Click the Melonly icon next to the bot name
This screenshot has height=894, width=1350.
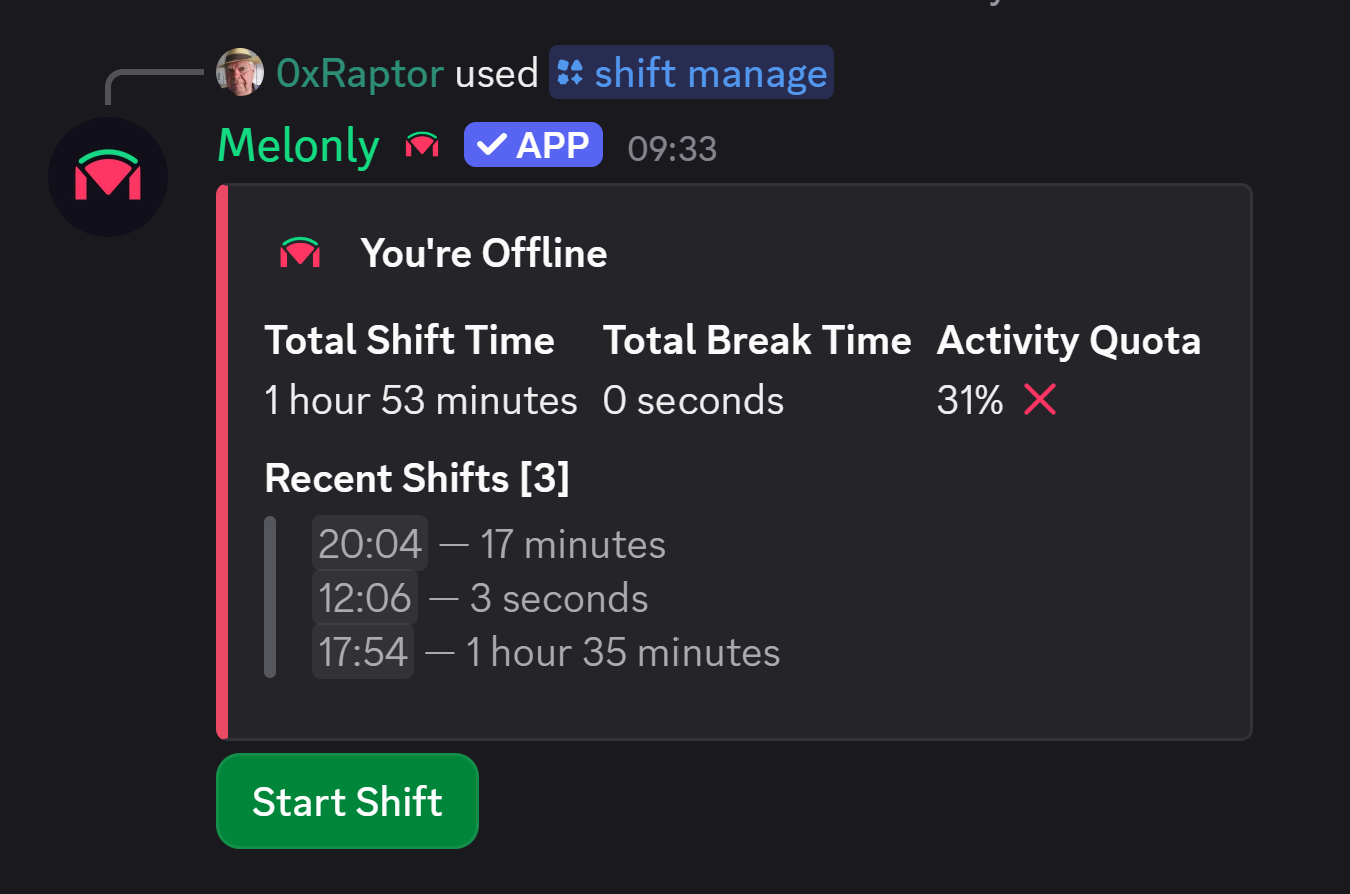click(421, 144)
